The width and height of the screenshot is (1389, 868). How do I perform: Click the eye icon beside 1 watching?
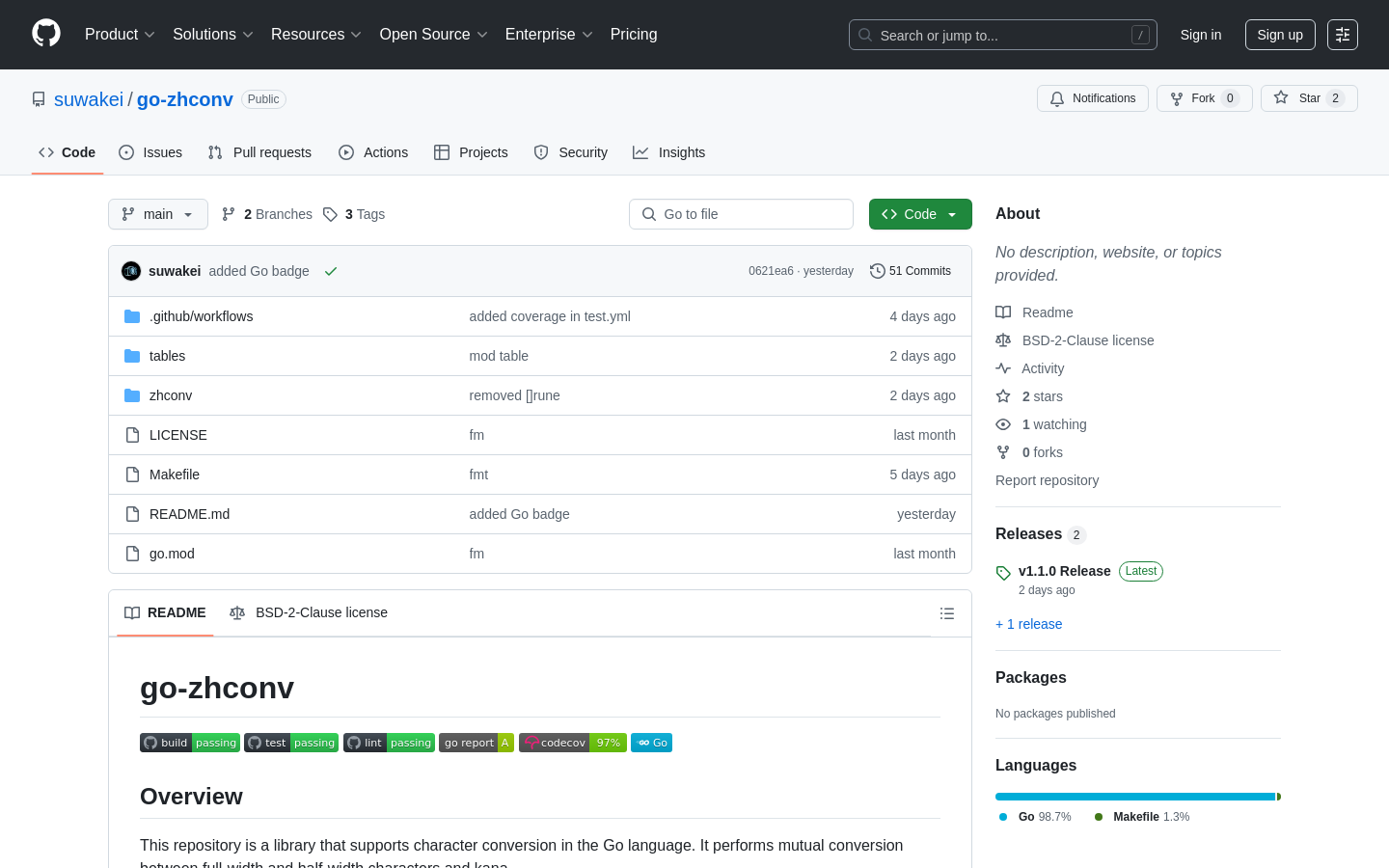1003,424
